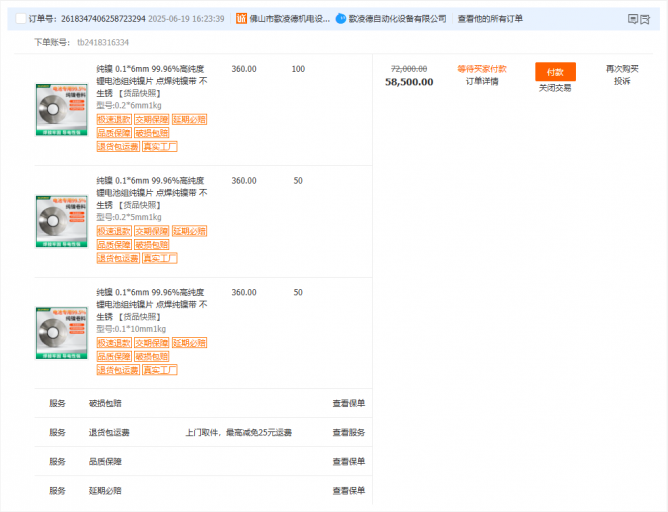This screenshot has width=668, height=512.
Task: Click 退货包运费 tag on 0.2*6mm1kg item
Action: tap(118, 147)
